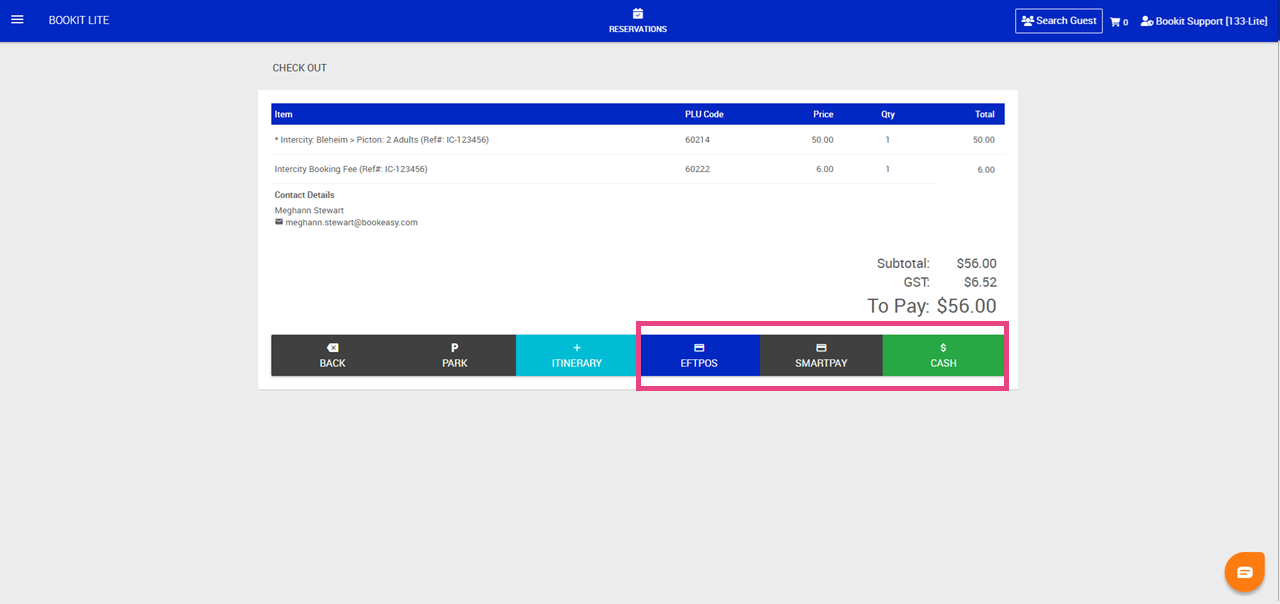Click the Reservations calendar icon
Viewport: 1280px width, 604px height.
[x=638, y=13]
